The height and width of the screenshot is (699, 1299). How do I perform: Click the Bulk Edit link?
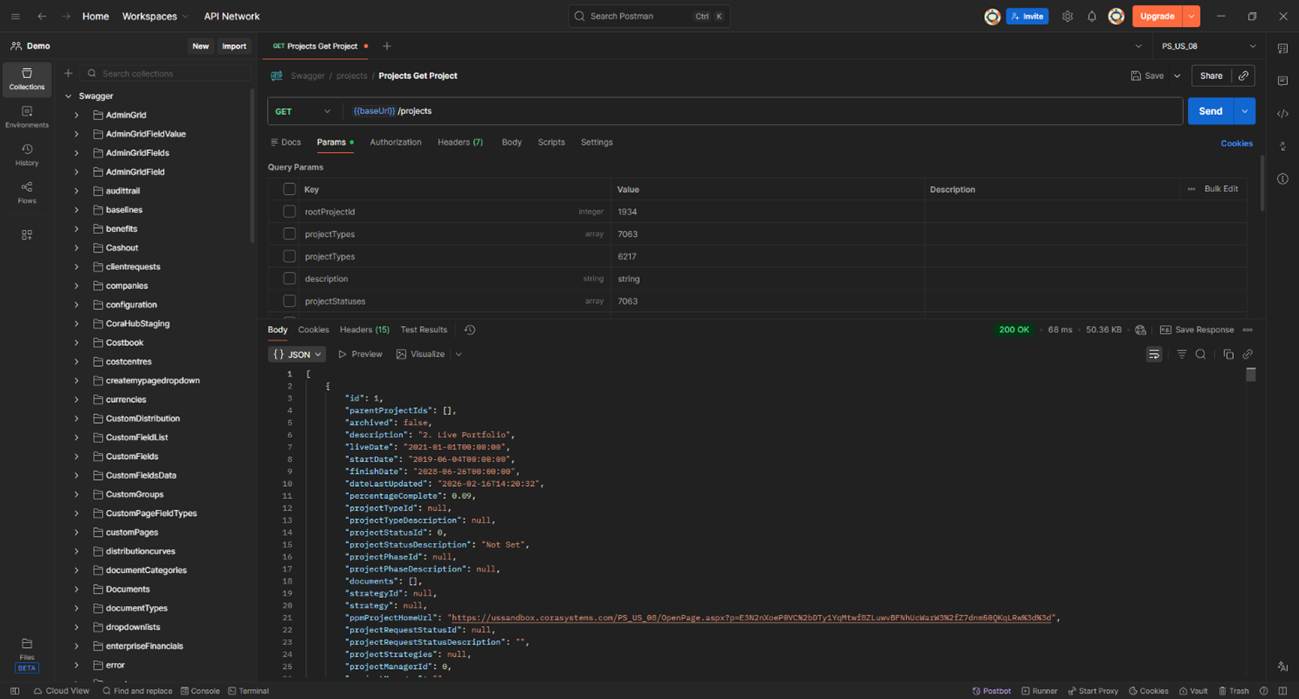(x=1221, y=189)
